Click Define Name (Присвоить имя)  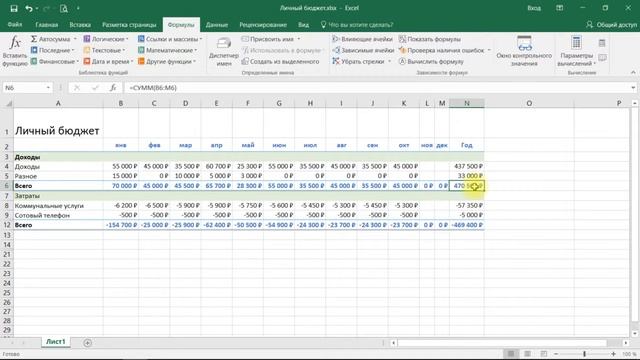point(271,39)
